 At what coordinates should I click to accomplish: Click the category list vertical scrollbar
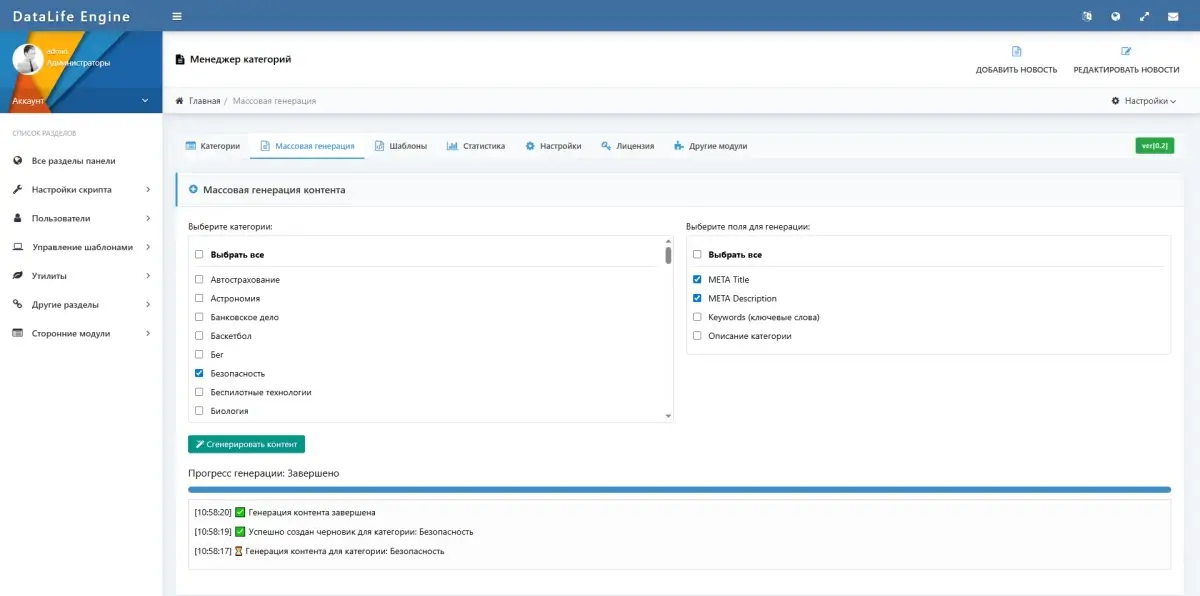668,255
